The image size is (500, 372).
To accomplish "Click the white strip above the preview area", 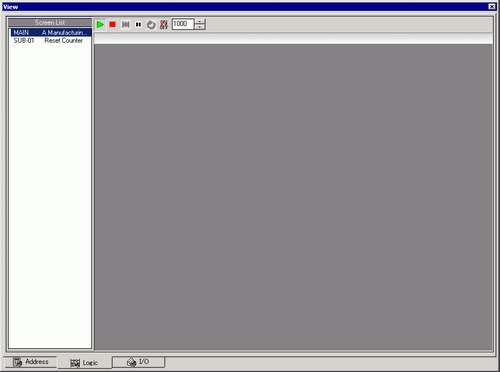I will click(x=293, y=38).
